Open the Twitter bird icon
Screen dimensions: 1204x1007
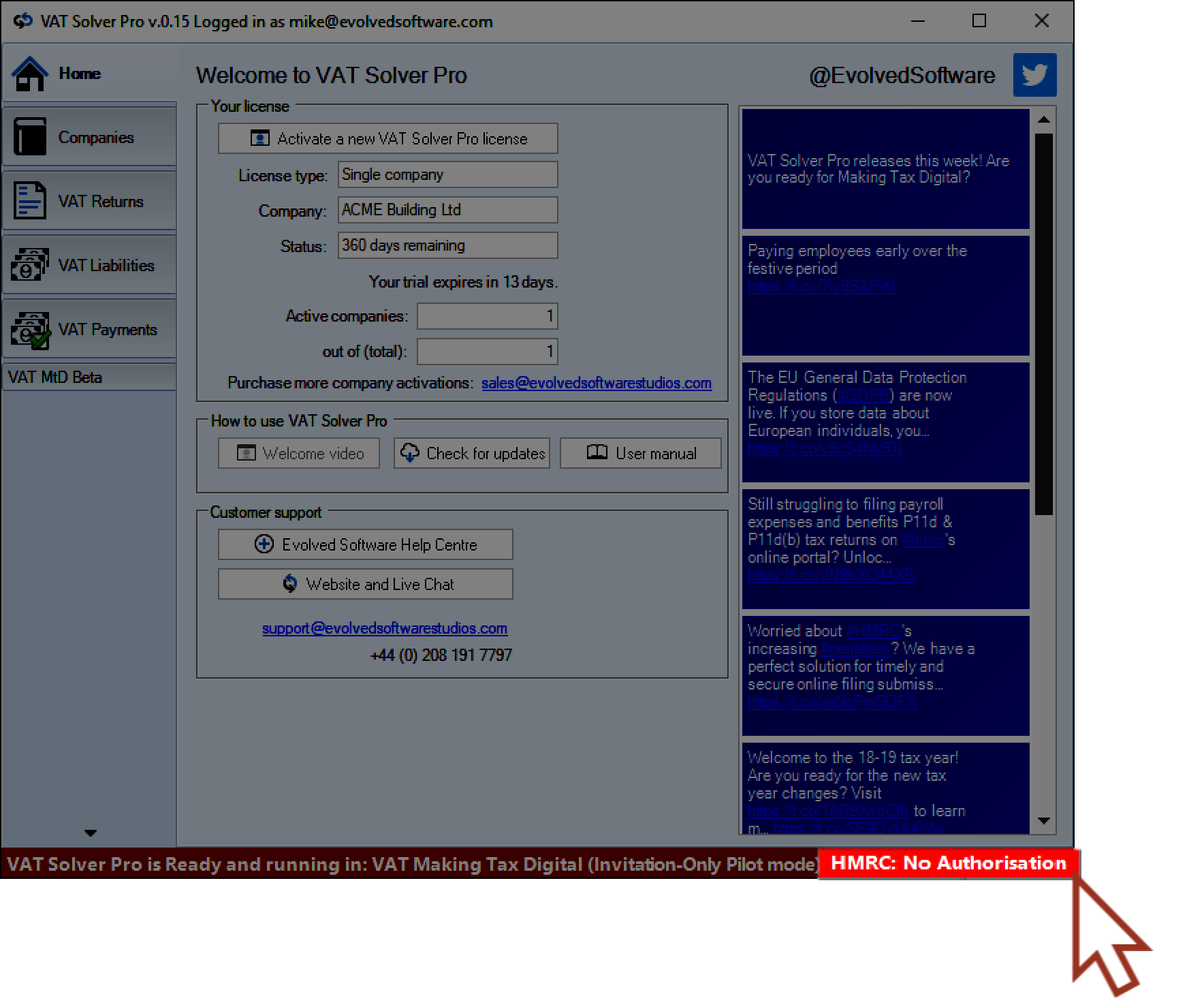[1034, 74]
